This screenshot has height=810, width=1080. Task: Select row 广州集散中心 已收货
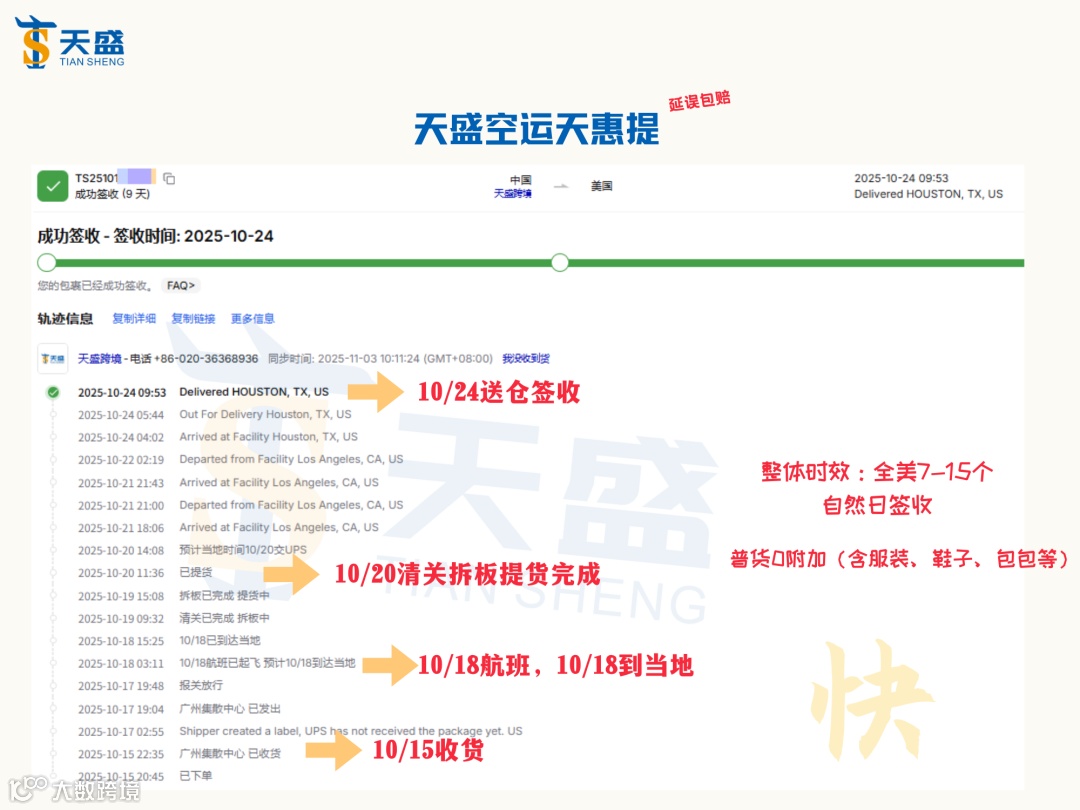179,754
